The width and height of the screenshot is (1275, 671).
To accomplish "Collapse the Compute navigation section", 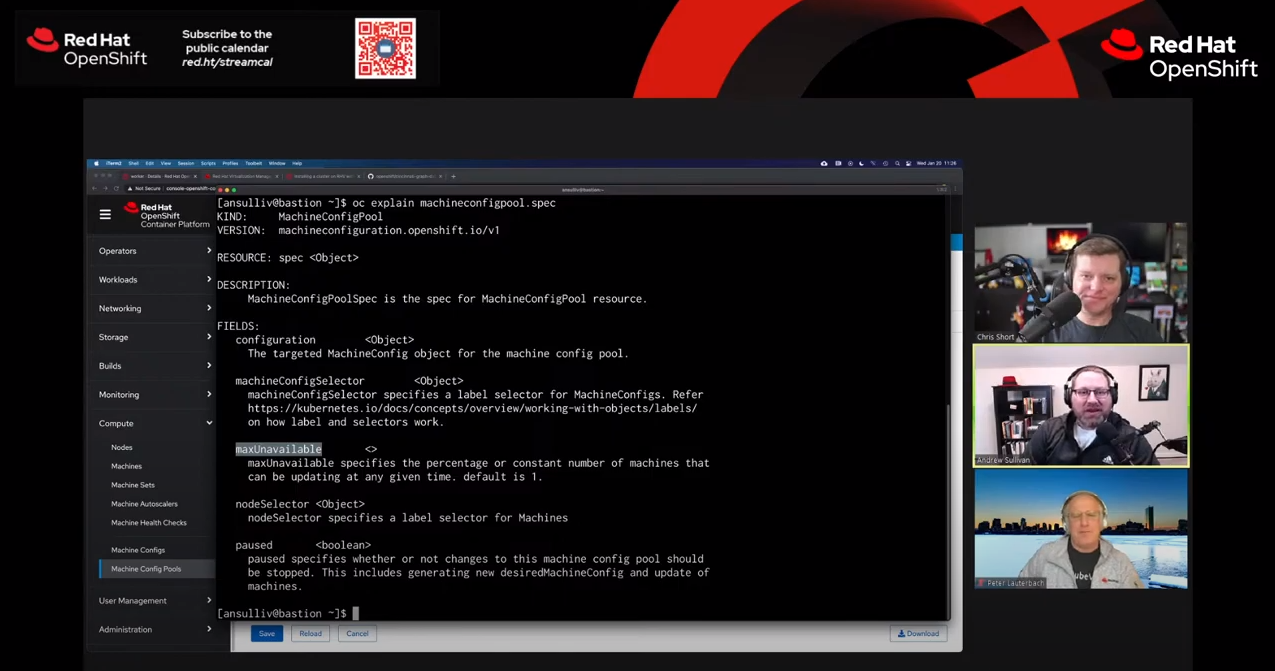I will 154,423.
